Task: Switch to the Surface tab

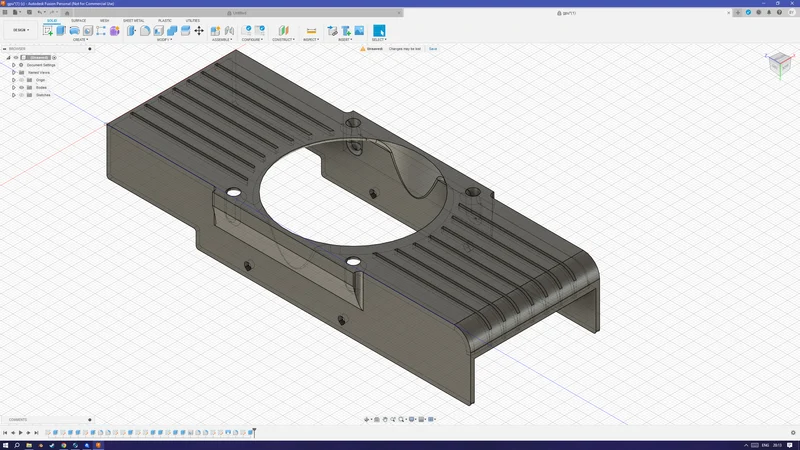Action: 79,21
